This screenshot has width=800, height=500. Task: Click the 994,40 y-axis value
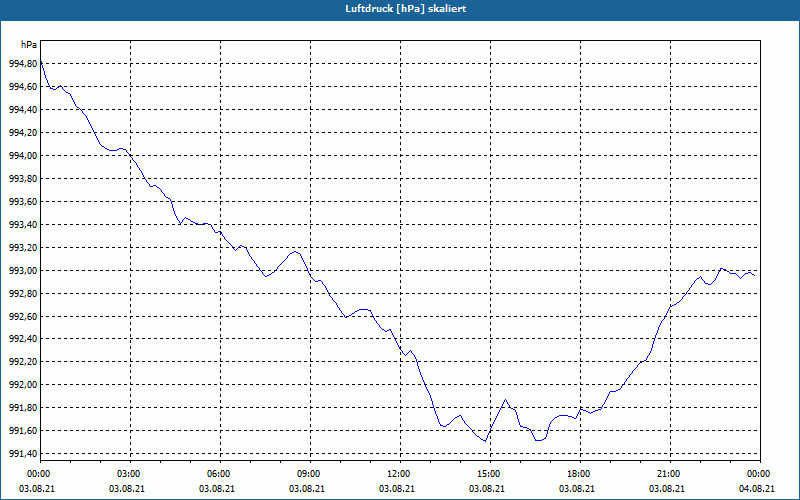coord(23,110)
